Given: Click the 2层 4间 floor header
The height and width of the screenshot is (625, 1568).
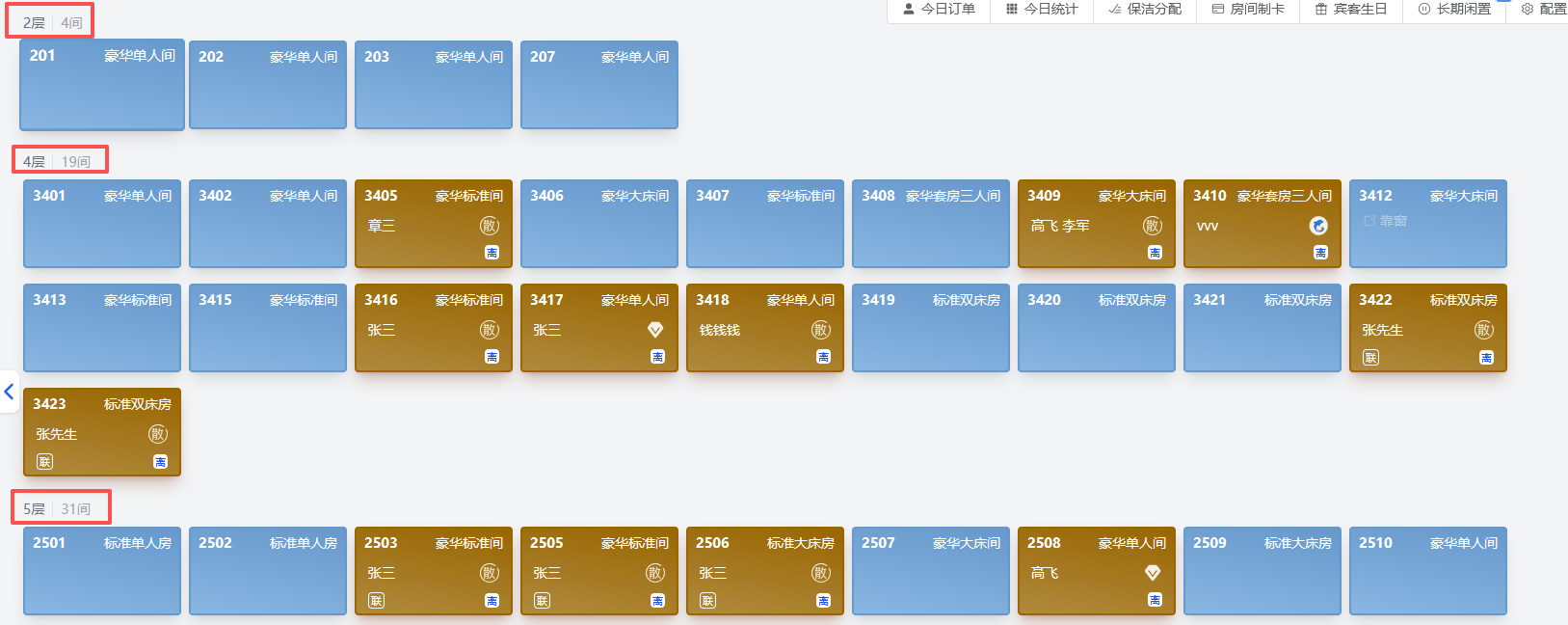Looking at the screenshot, I should (x=52, y=22).
